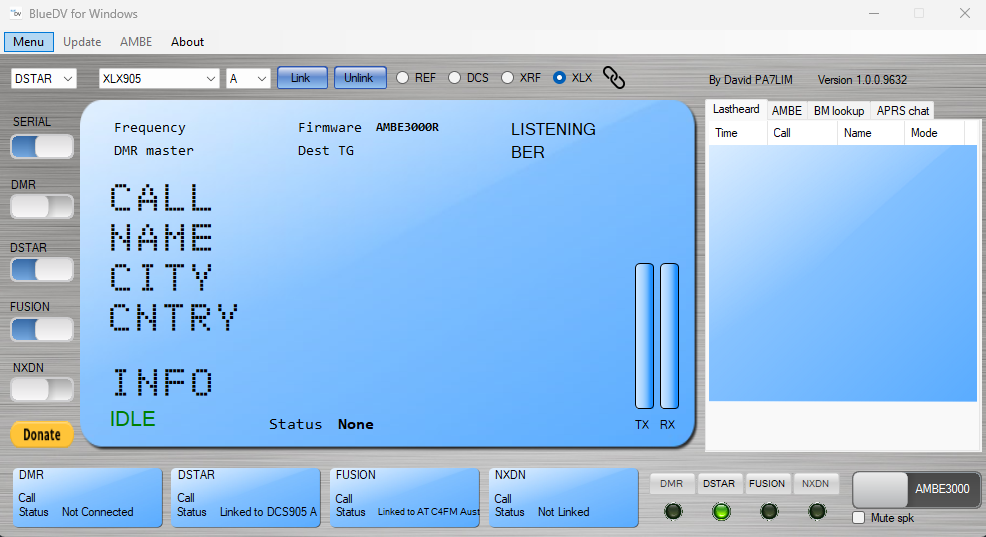The height and width of the screenshot is (537, 986).
Task: Click the large CNTRY display text
Action: pos(174,317)
